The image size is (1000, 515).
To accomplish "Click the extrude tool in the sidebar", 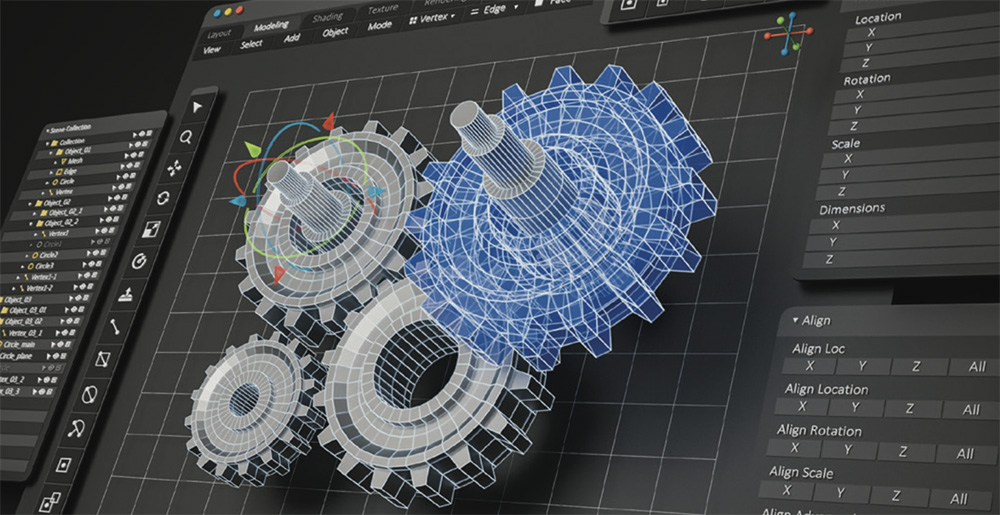I will point(126,294).
